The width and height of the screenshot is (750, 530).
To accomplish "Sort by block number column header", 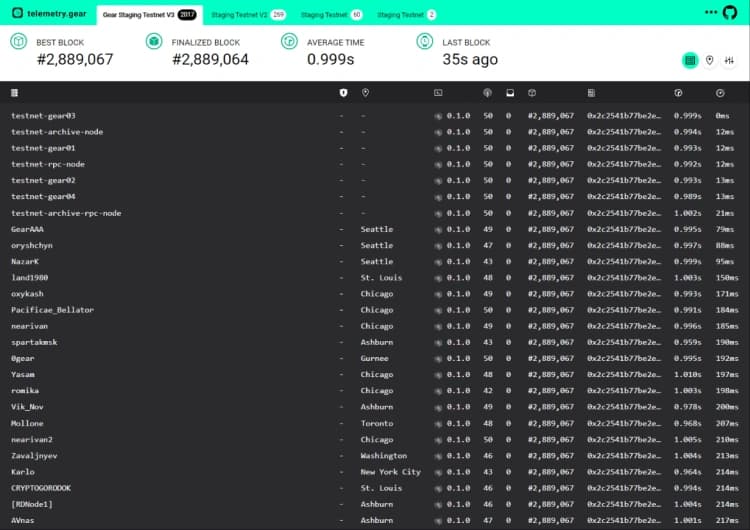I will point(532,93).
